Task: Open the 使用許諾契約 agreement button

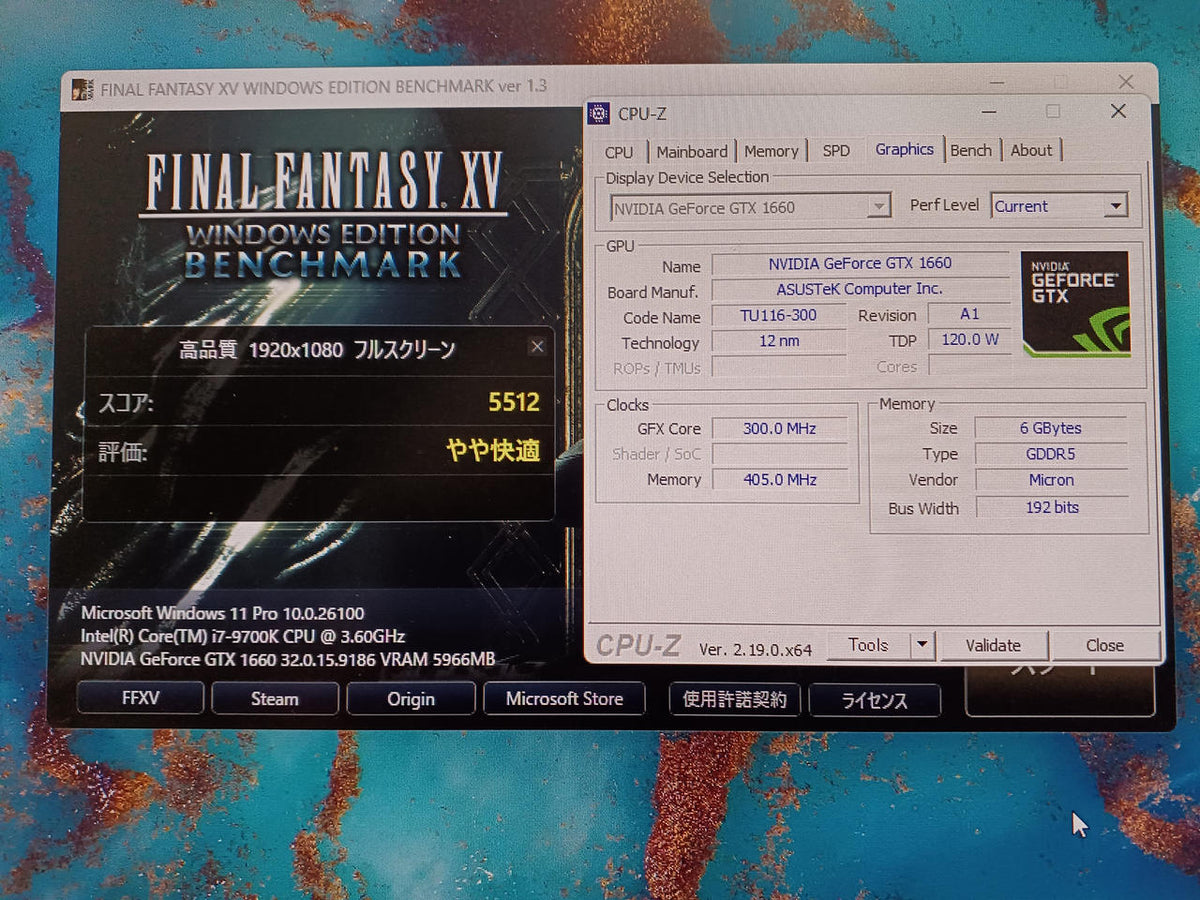Action: point(735,700)
